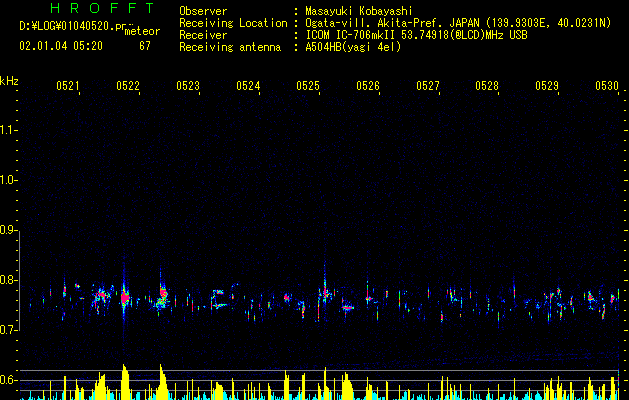The image size is (629, 400).
Task: Click the 'Observer' field label
Action: pos(203,11)
